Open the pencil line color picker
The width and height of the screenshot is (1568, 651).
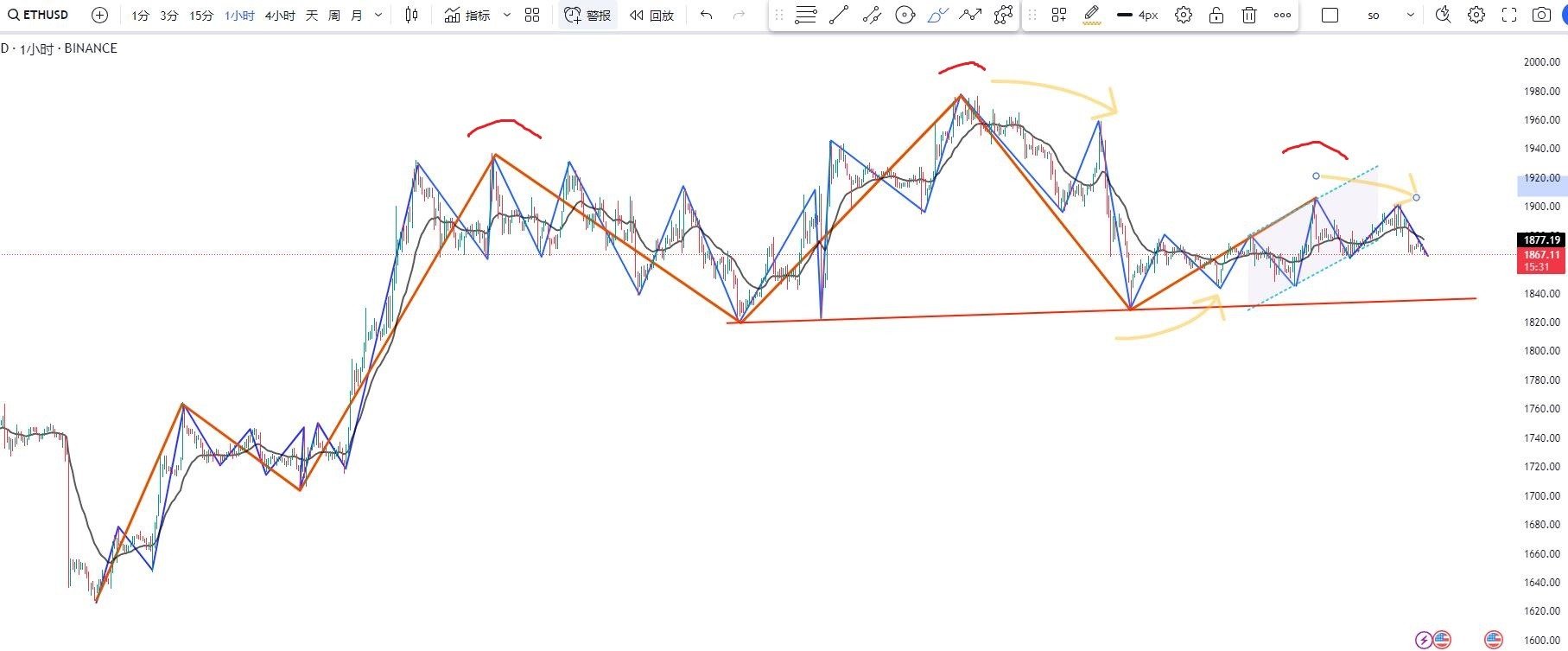point(1092,15)
